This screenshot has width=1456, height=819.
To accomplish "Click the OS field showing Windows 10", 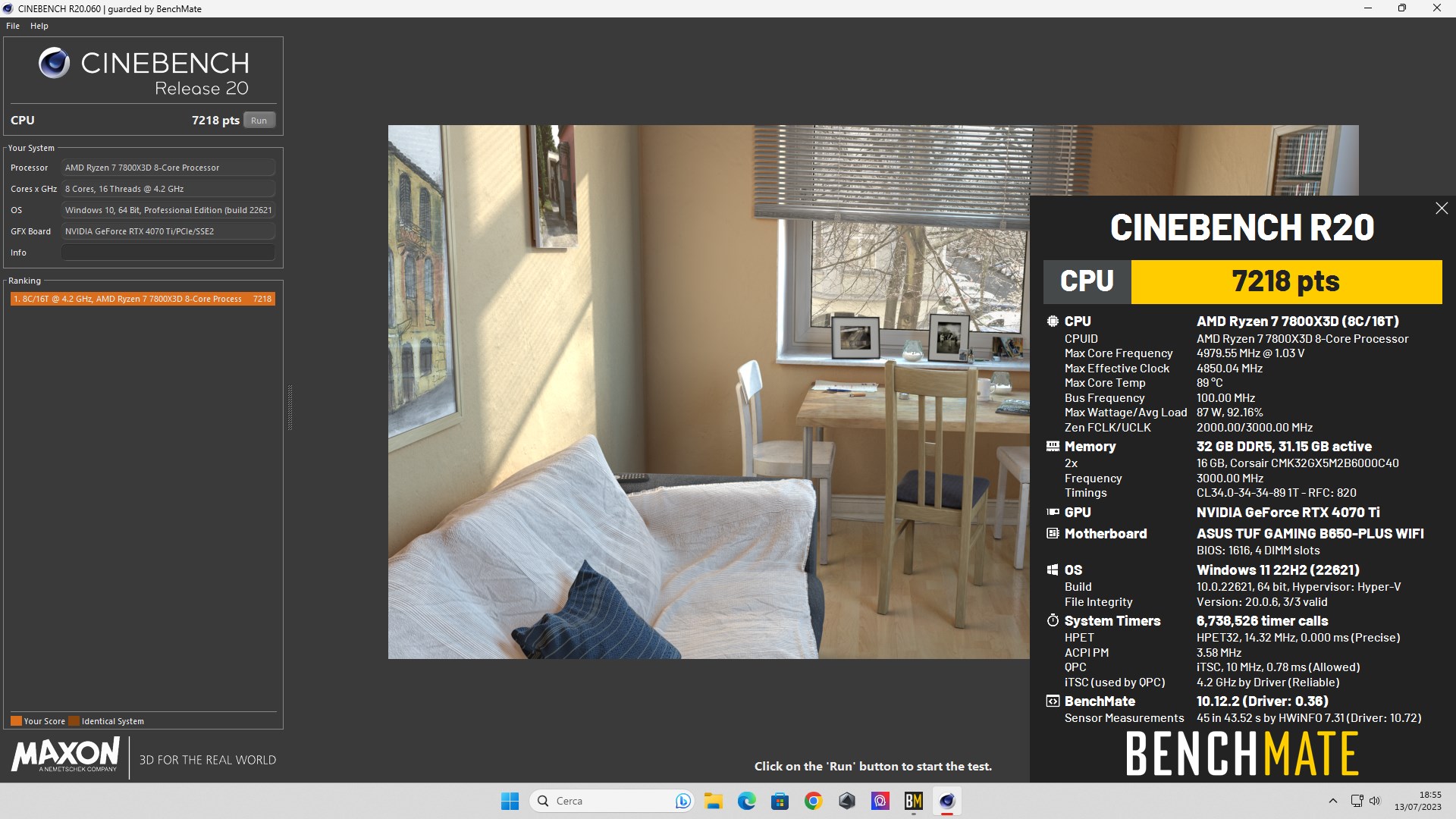I will pos(168,210).
